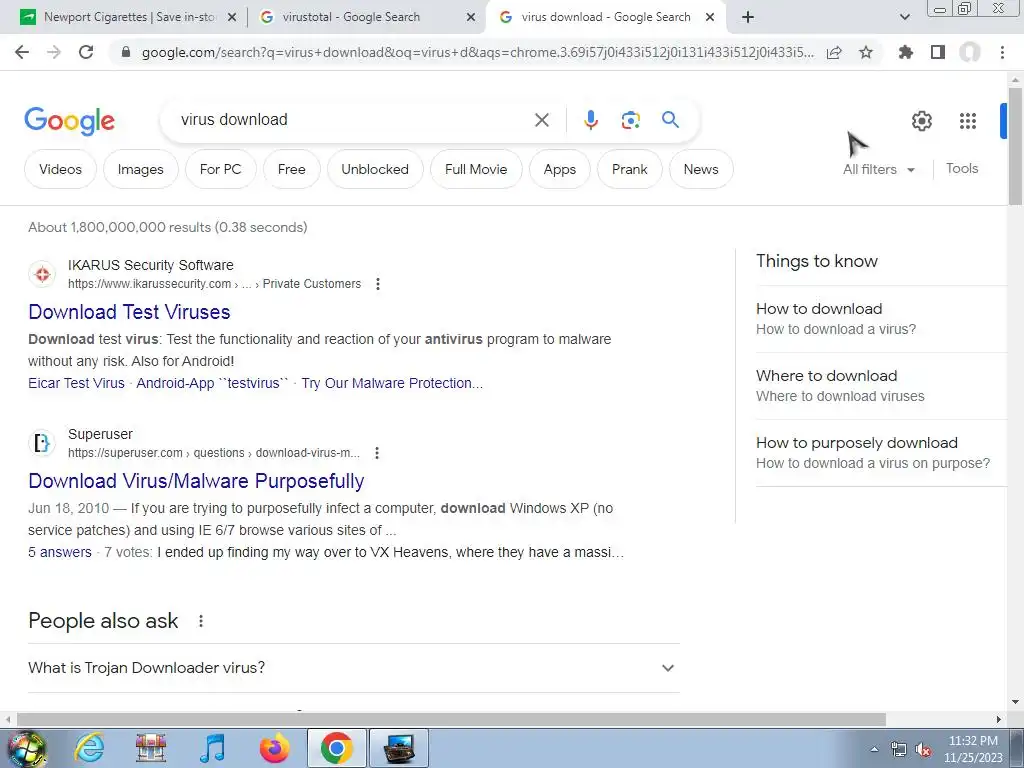Open the Windows Start button

(26, 748)
